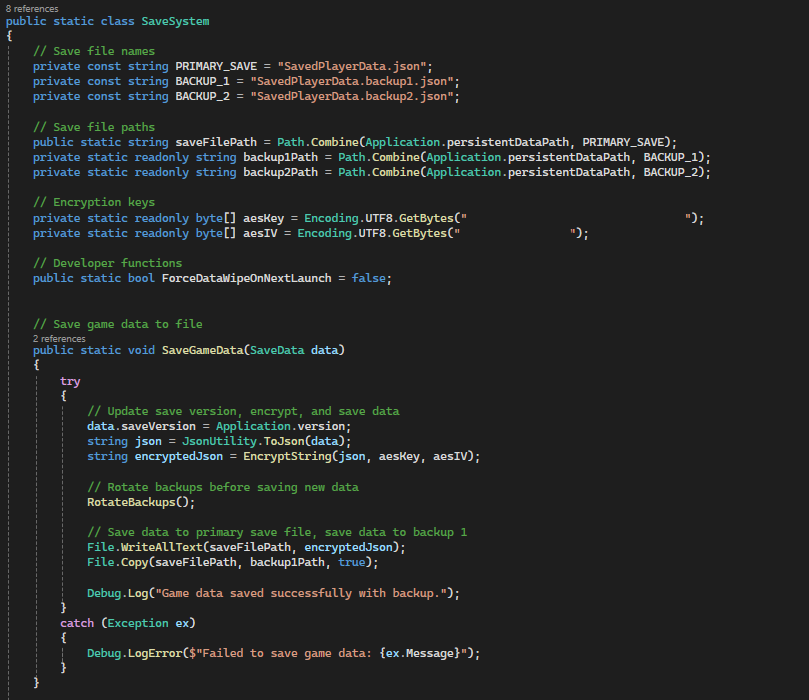This screenshot has height=700, width=809.
Task: Click the '// Developer functions' comment
Action: coord(107,263)
